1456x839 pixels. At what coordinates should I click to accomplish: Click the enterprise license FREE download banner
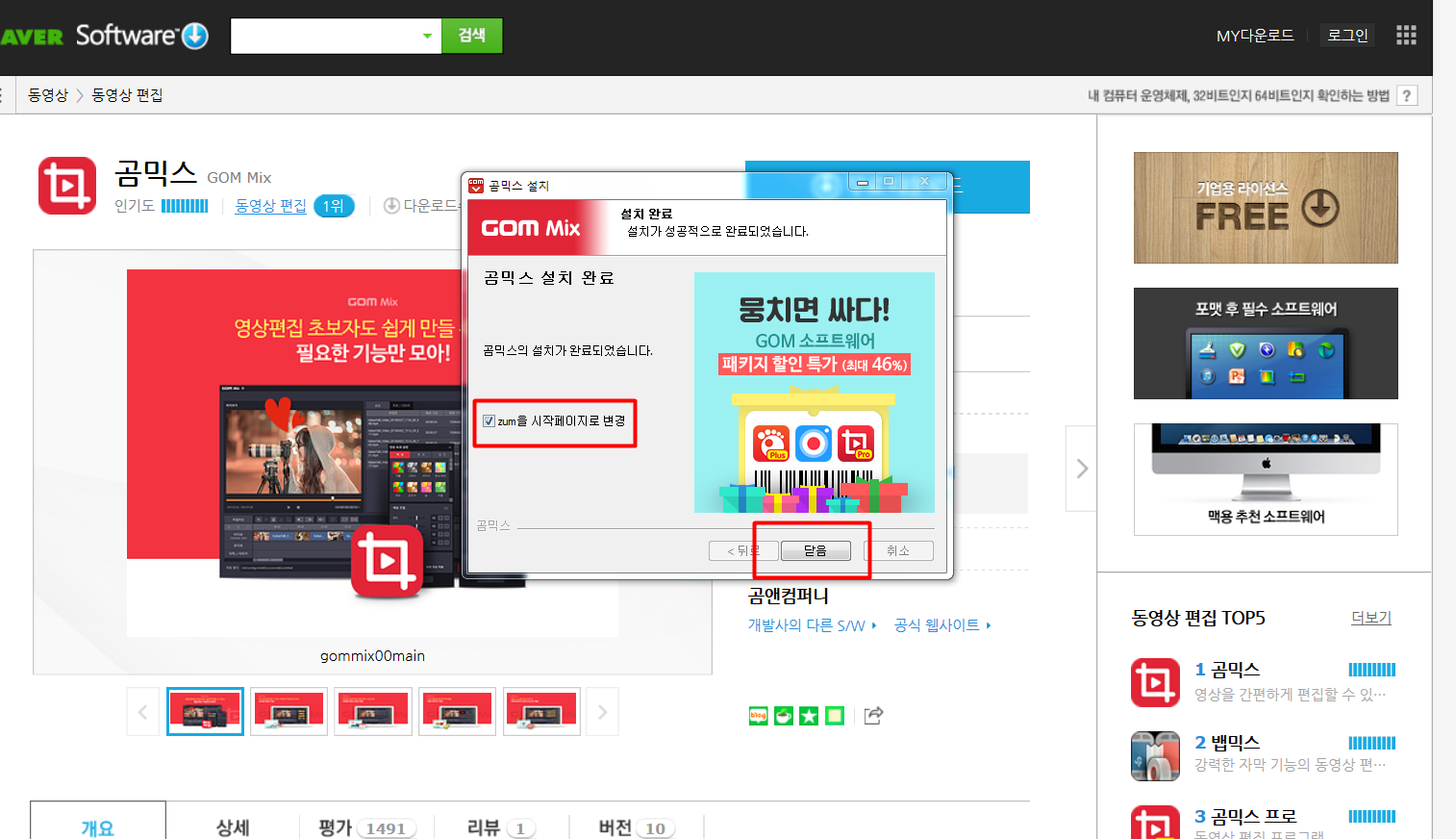tap(1266, 208)
